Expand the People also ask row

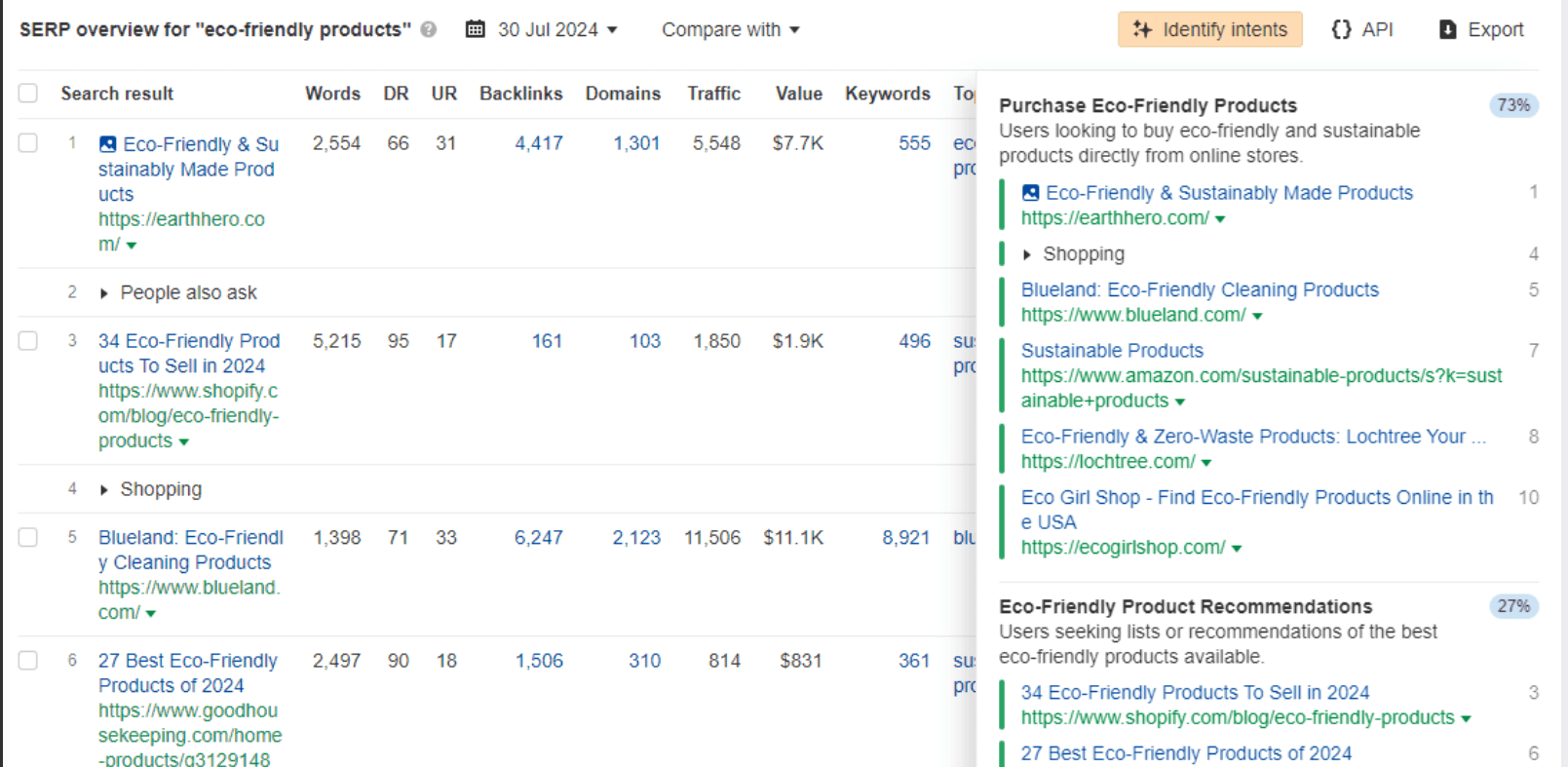(103, 293)
